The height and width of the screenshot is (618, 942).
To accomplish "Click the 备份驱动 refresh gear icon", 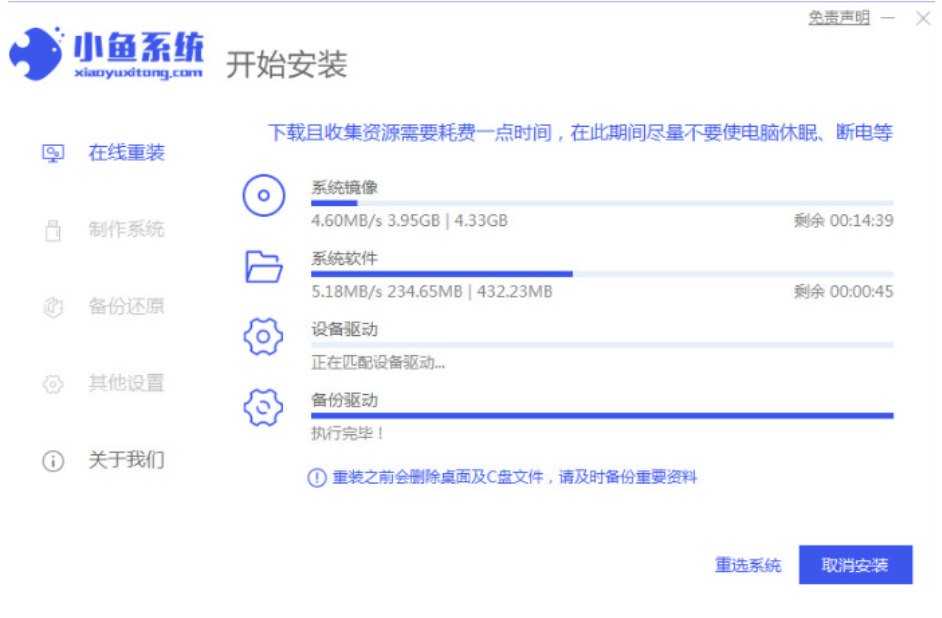I will click(x=264, y=407).
